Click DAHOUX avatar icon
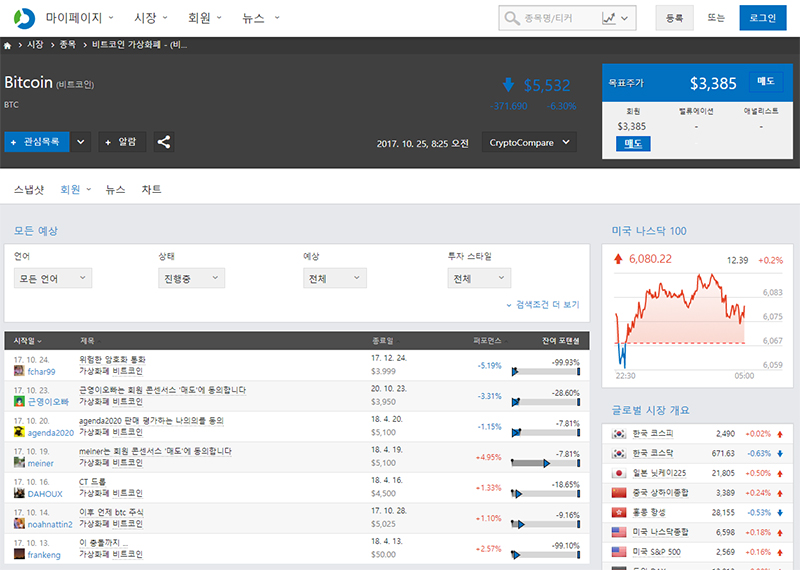800x570 pixels. pyautogui.click(x=19, y=493)
